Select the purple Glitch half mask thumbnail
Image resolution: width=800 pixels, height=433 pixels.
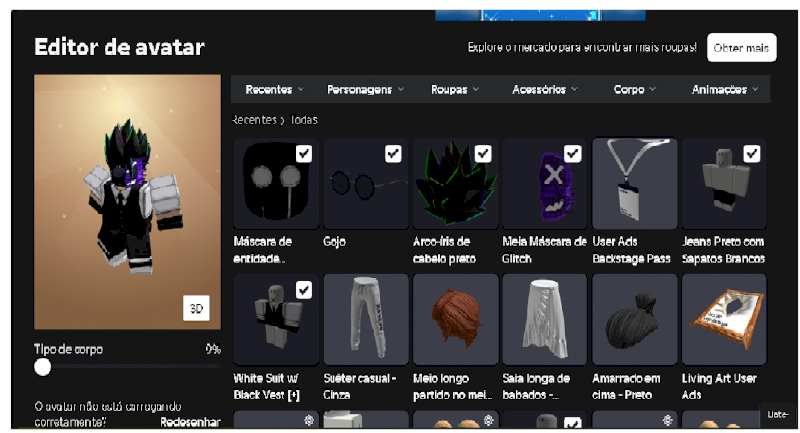pyautogui.click(x=545, y=184)
